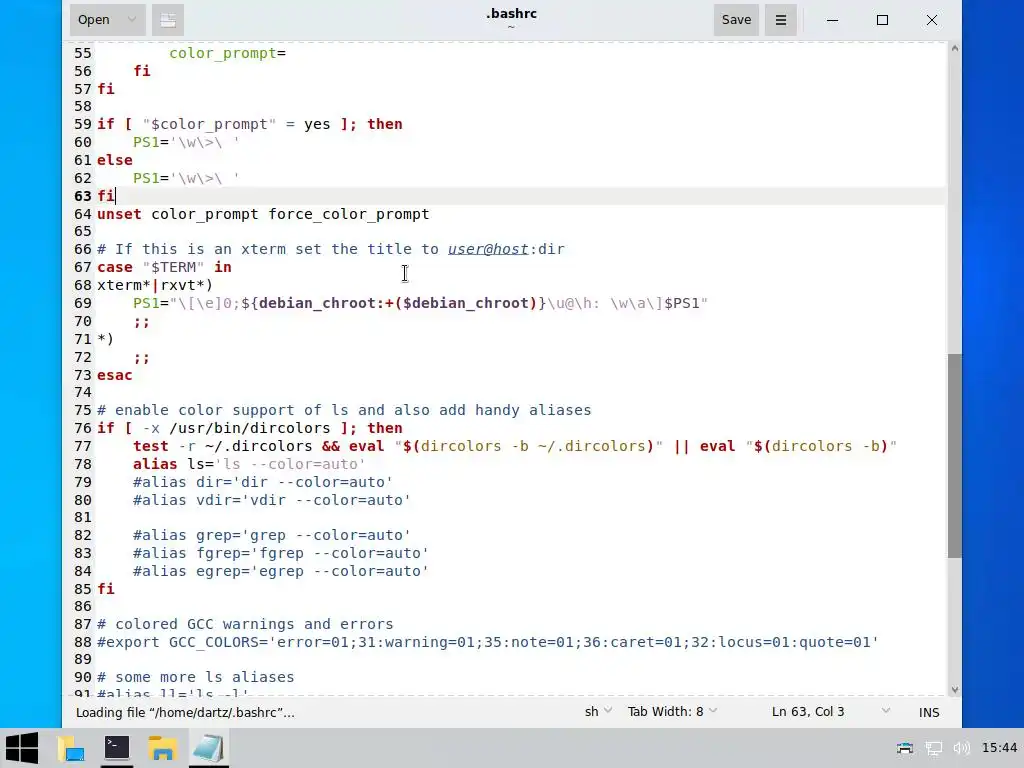The image size is (1024, 768).
Task: Open the recent files dropdown arrow
Action: click(132, 20)
